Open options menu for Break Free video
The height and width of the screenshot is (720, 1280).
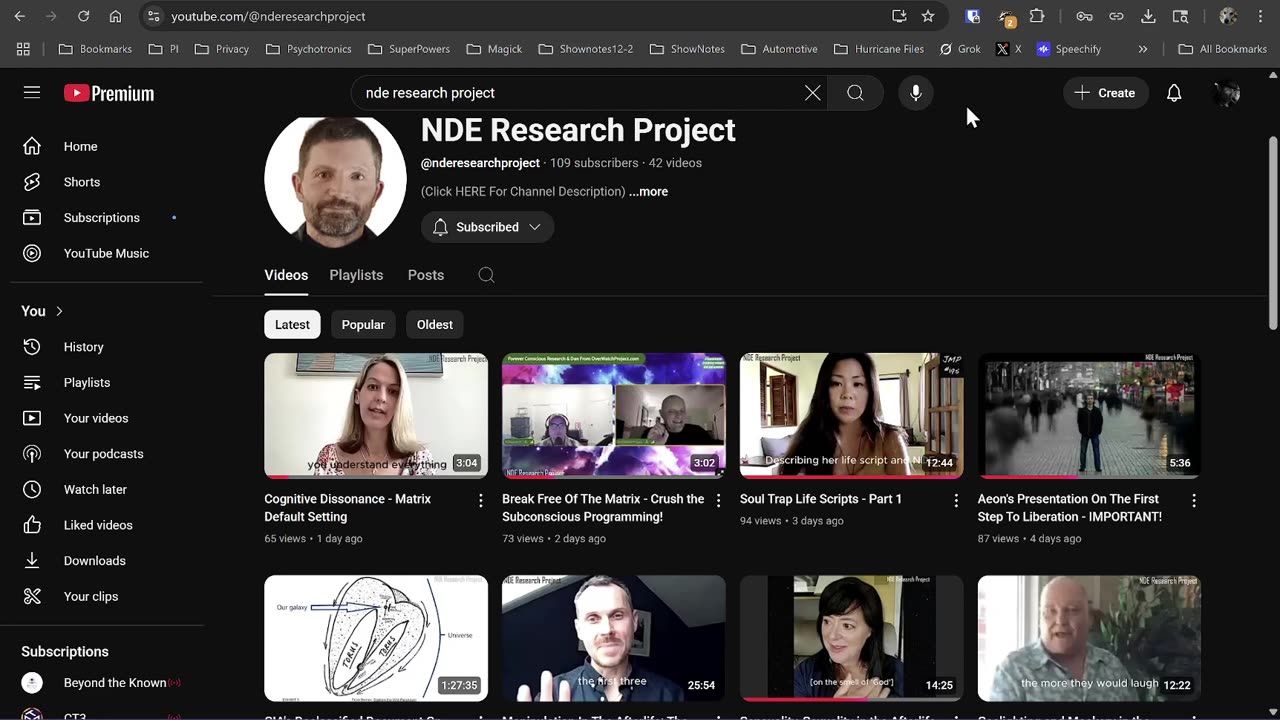point(718,500)
